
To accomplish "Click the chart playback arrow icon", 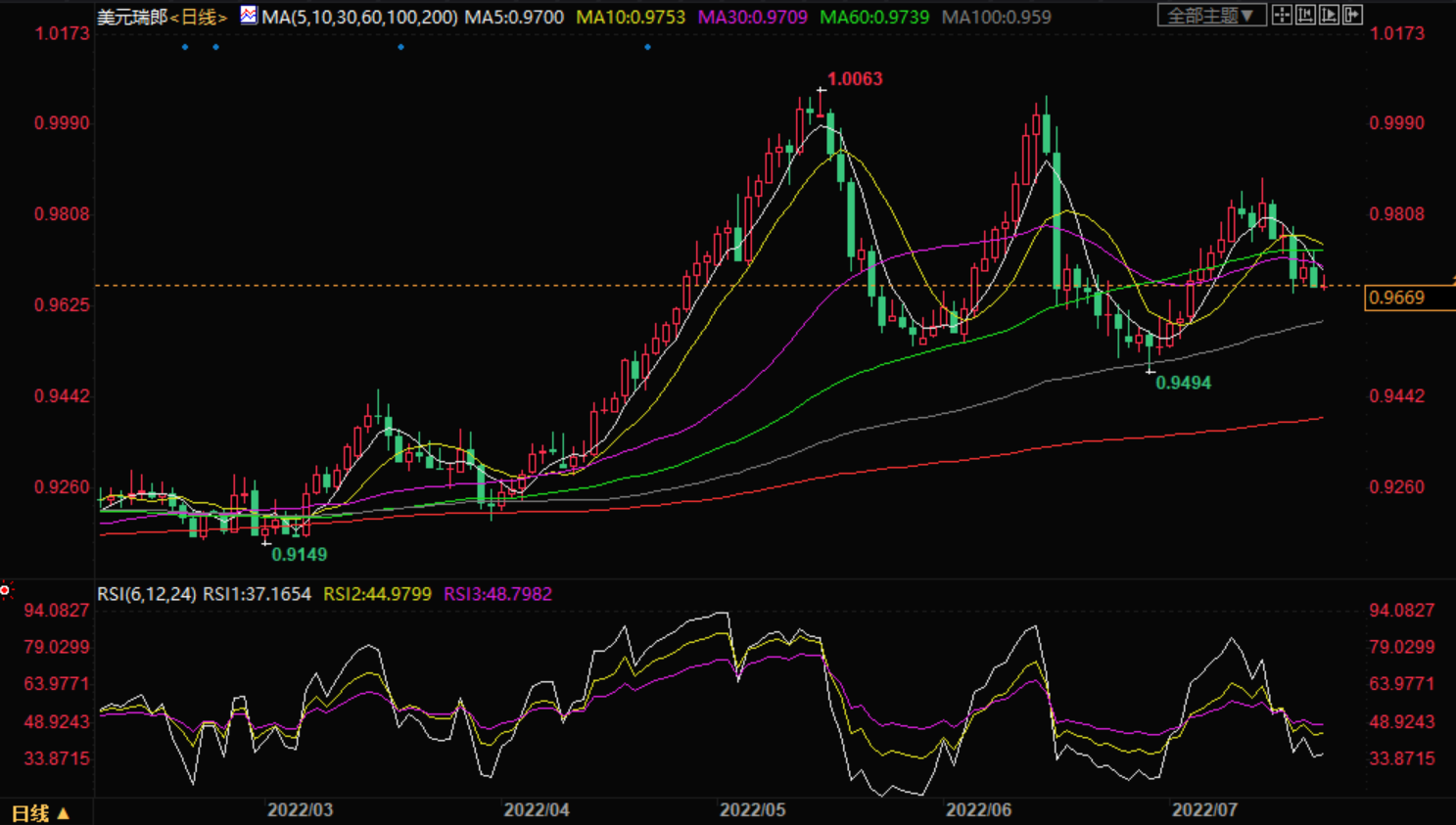I will (x=1329, y=15).
